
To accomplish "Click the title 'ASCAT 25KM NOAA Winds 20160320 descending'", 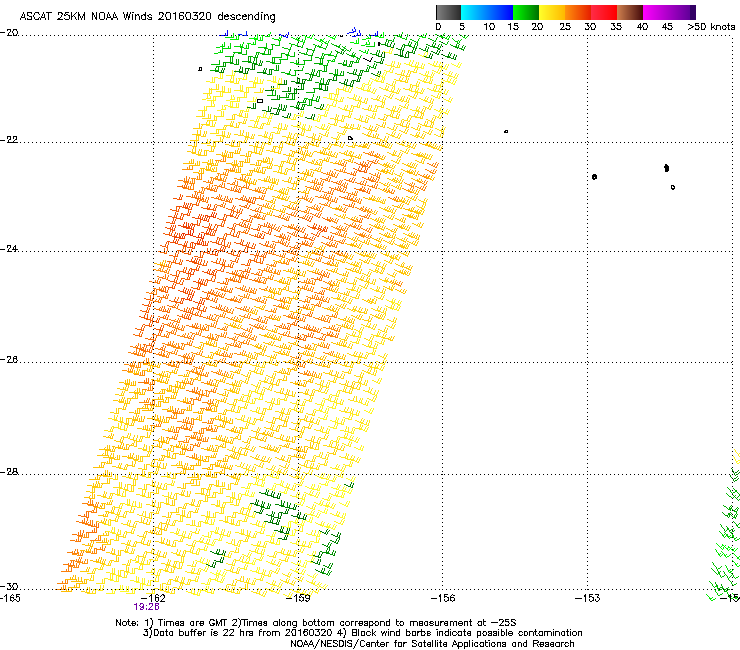I will [147, 17].
